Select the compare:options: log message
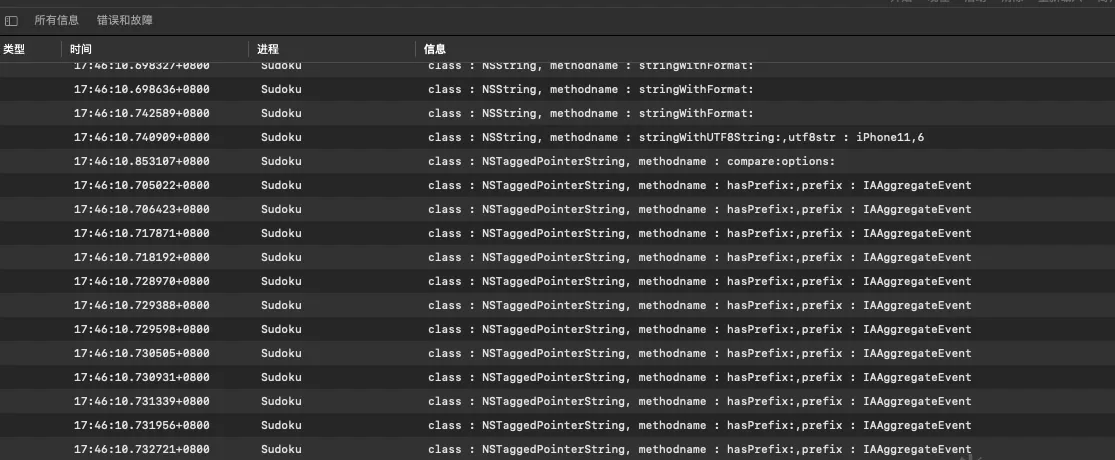The width and height of the screenshot is (1115, 460). coord(631,161)
